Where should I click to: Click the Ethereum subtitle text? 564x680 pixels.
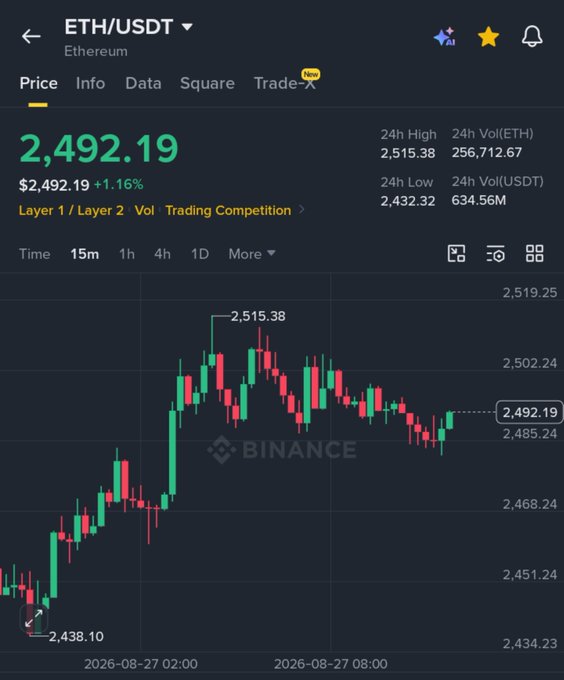point(96,51)
